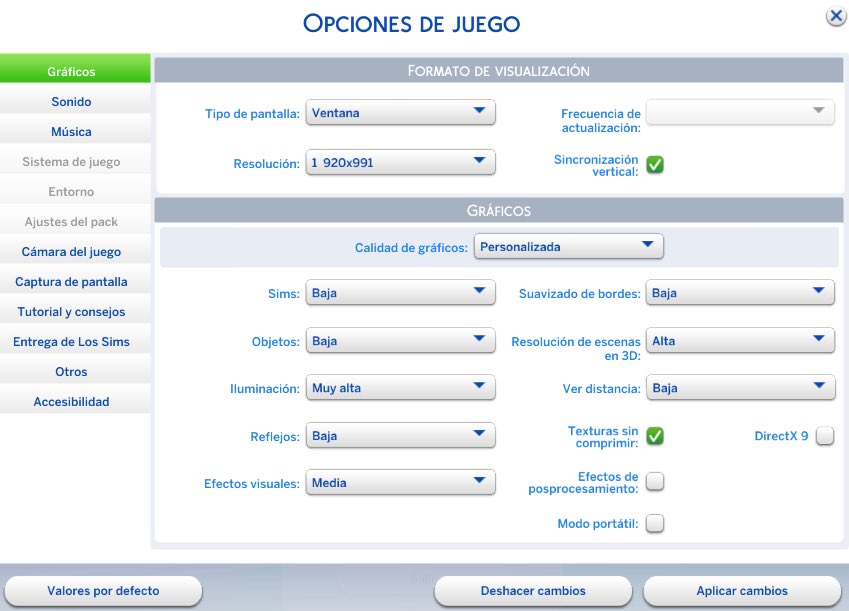
Task: Select the Gráficos tab
Action: pyautogui.click(x=75, y=68)
